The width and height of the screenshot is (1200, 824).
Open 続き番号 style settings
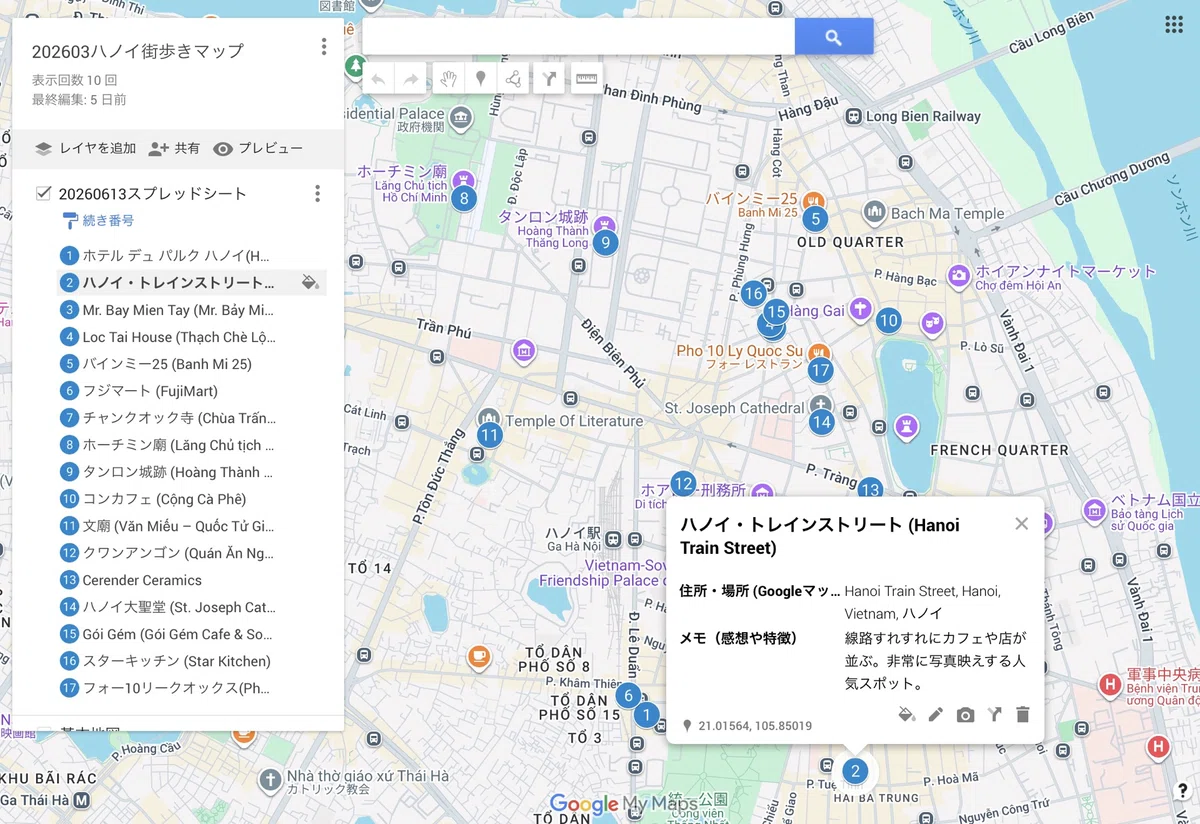click(x=98, y=220)
